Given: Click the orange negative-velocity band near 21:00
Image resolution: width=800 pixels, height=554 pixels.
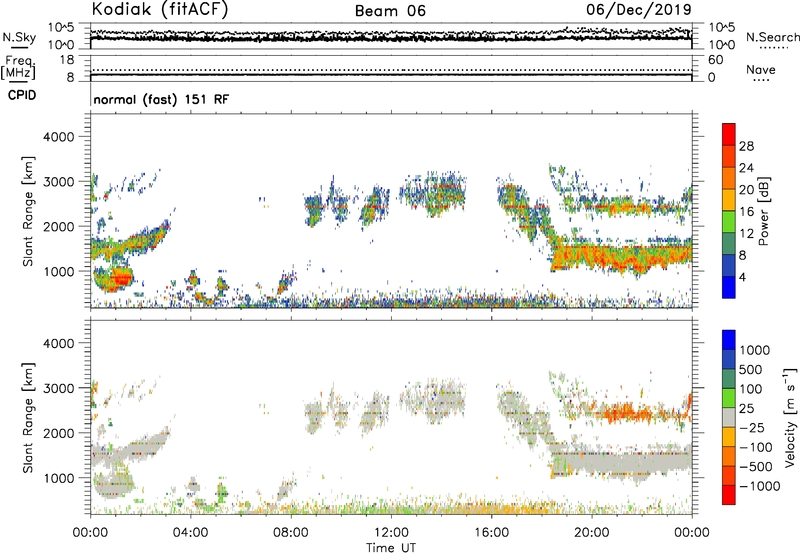Looking at the screenshot, I should 628,412.
